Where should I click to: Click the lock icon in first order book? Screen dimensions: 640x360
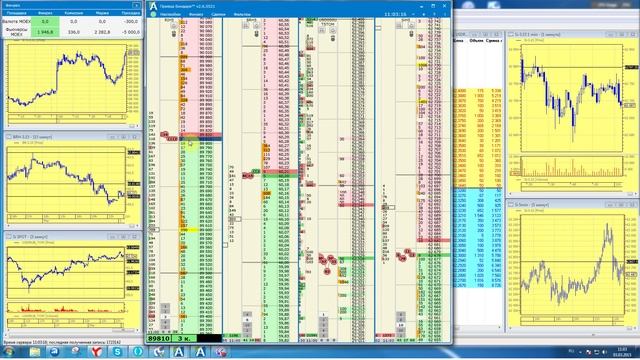173,34
